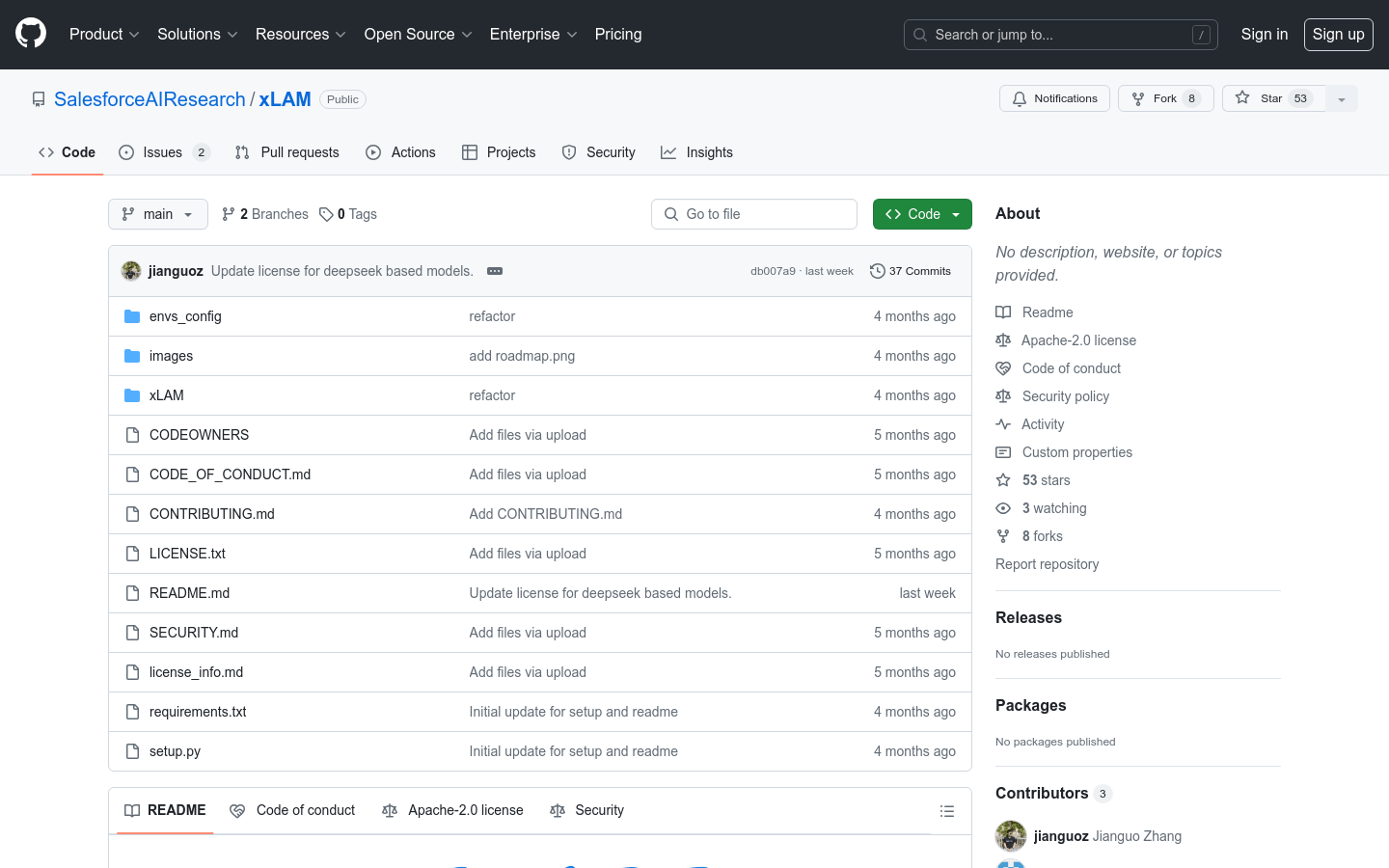Expand the Solutions menu

click(198, 34)
